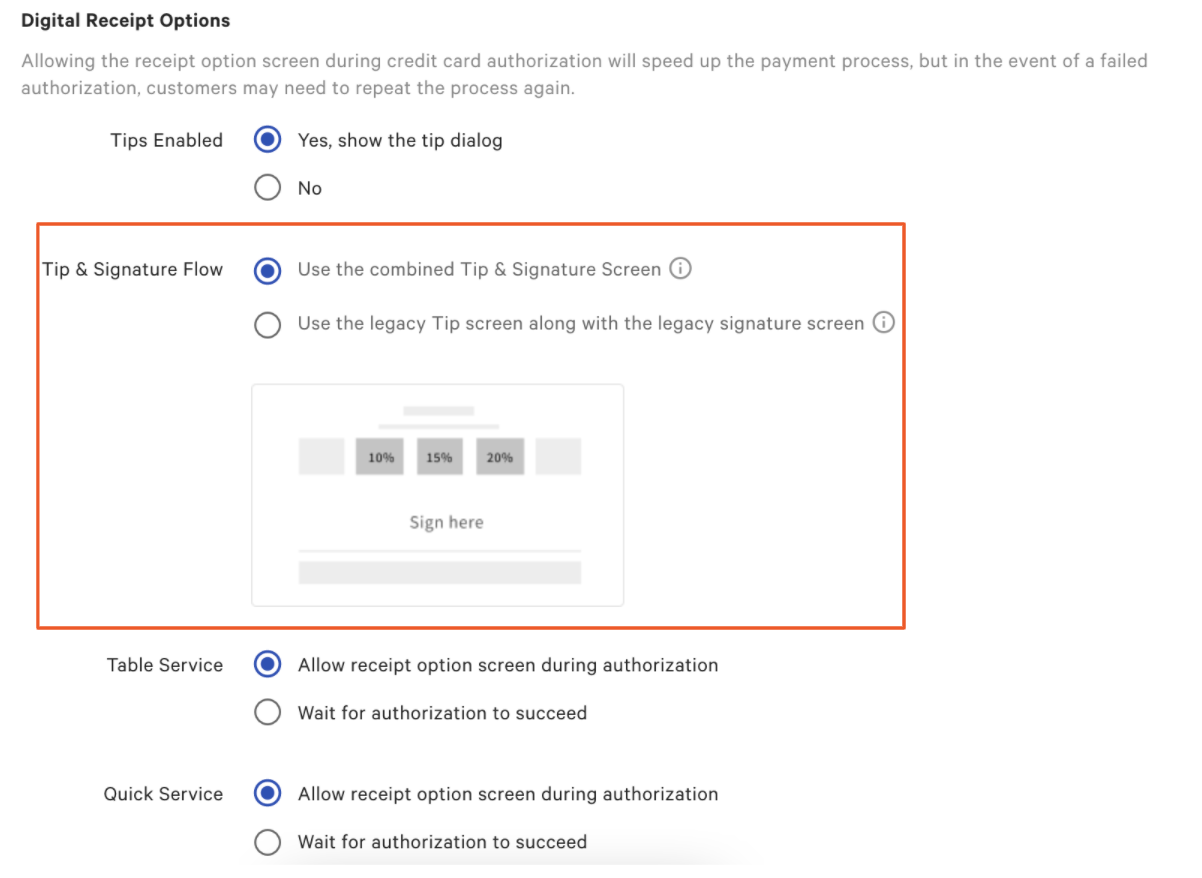Image resolution: width=1202 pixels, height=878 pixels.
Task: Select Wait for authorization to succeed under Table Service
Action: [267, 712]
